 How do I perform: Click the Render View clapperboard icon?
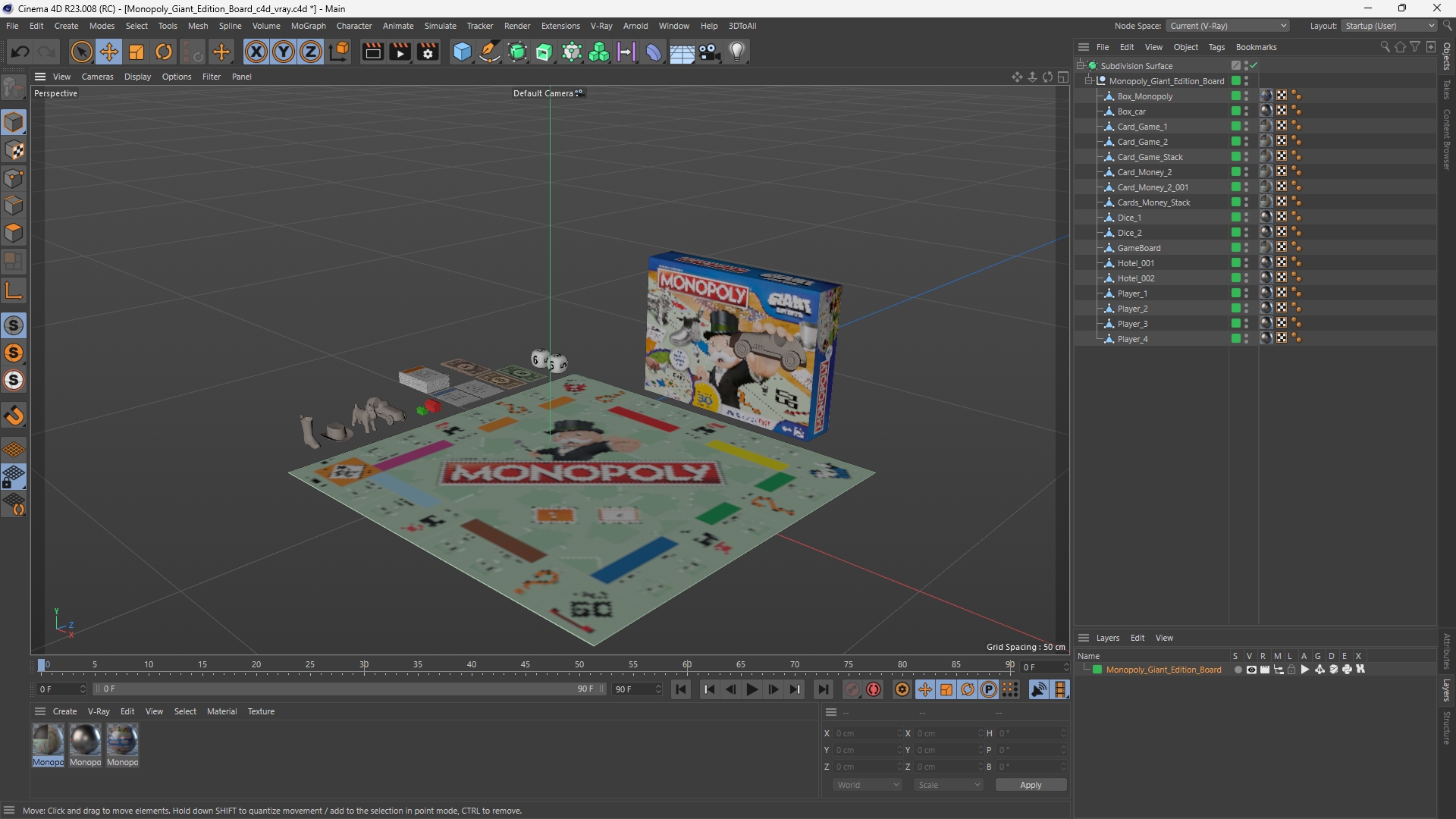coord(372,52)
